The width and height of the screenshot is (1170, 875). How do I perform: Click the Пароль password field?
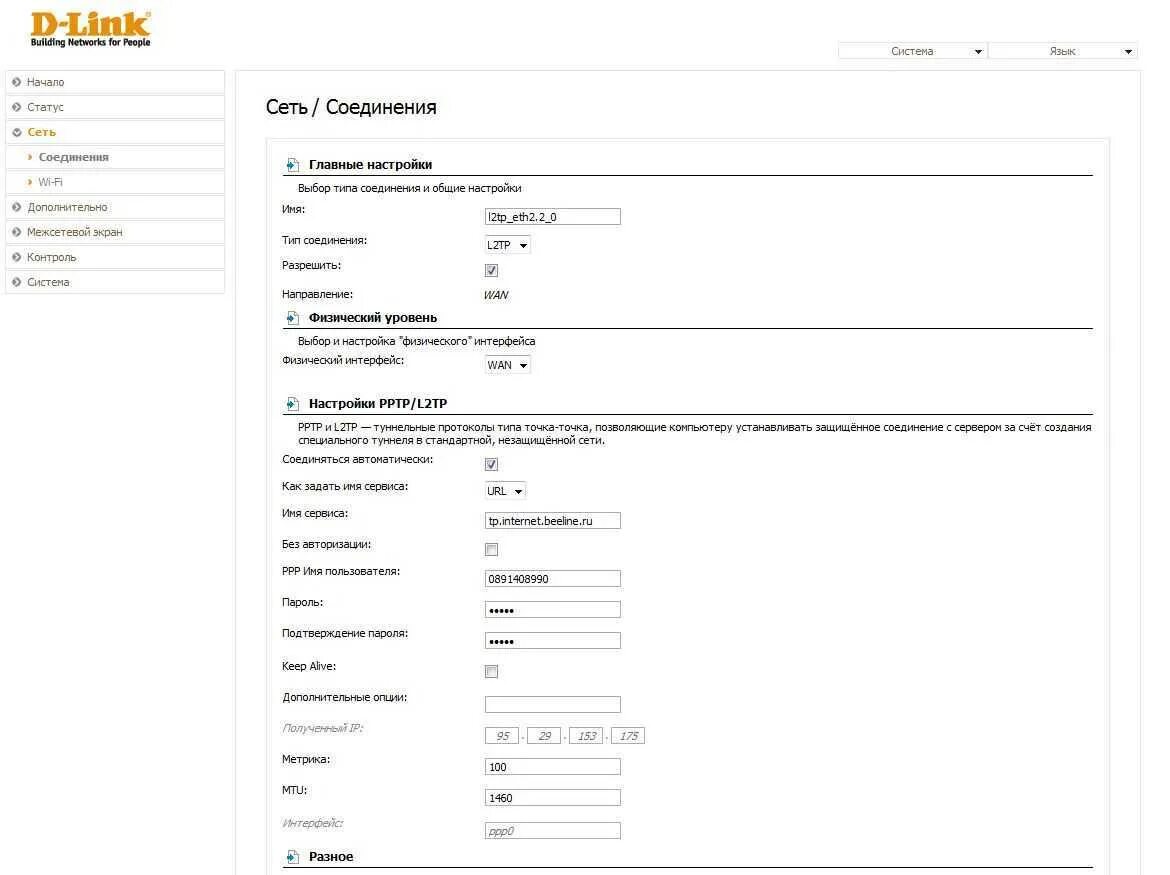tap(552, 610)
